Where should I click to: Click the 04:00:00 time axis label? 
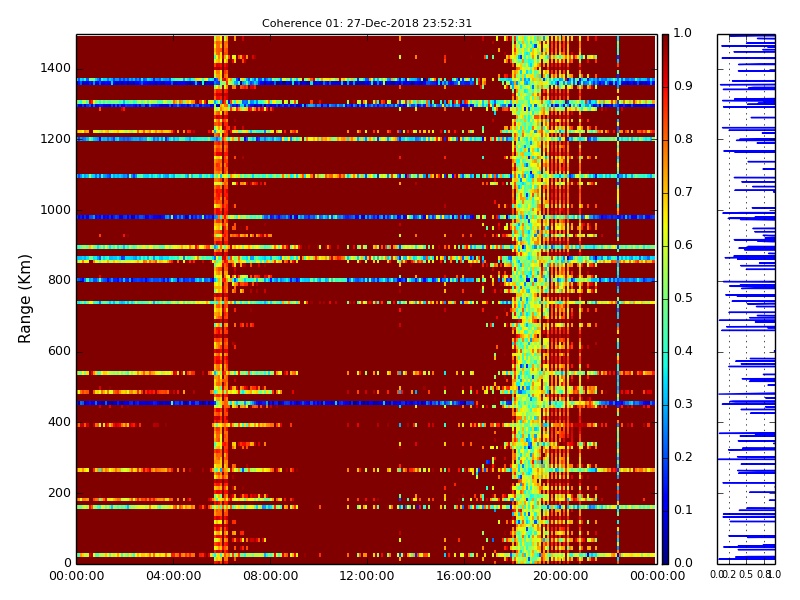(173, 576)
